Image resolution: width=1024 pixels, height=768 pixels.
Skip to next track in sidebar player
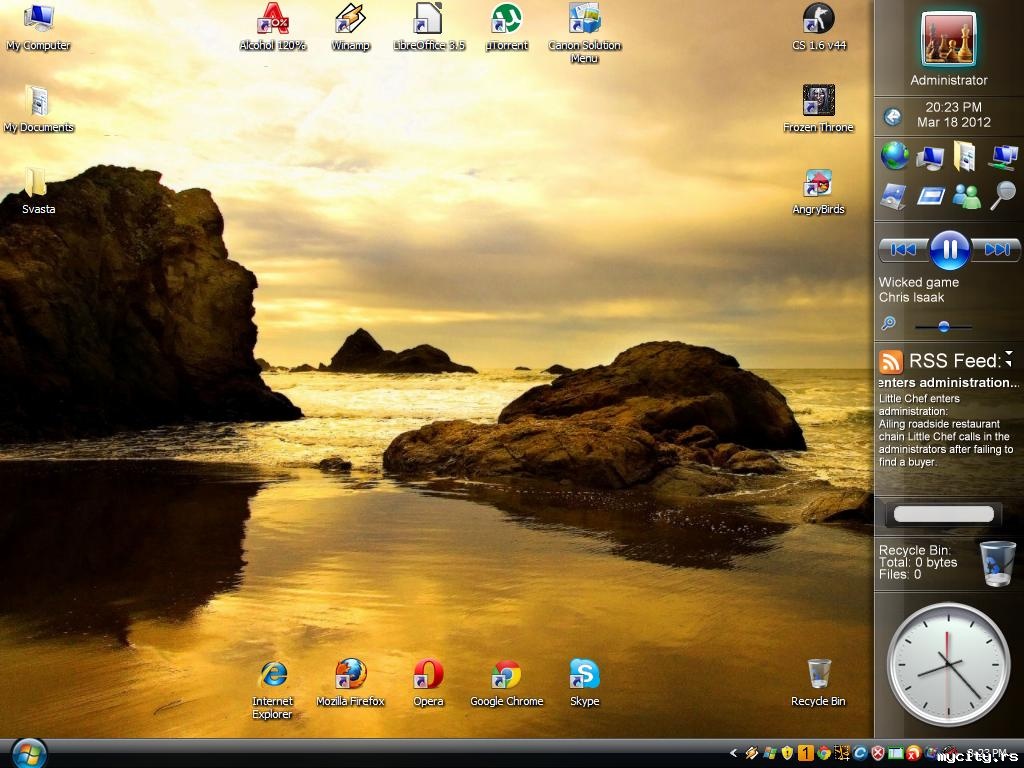point(998,249)
